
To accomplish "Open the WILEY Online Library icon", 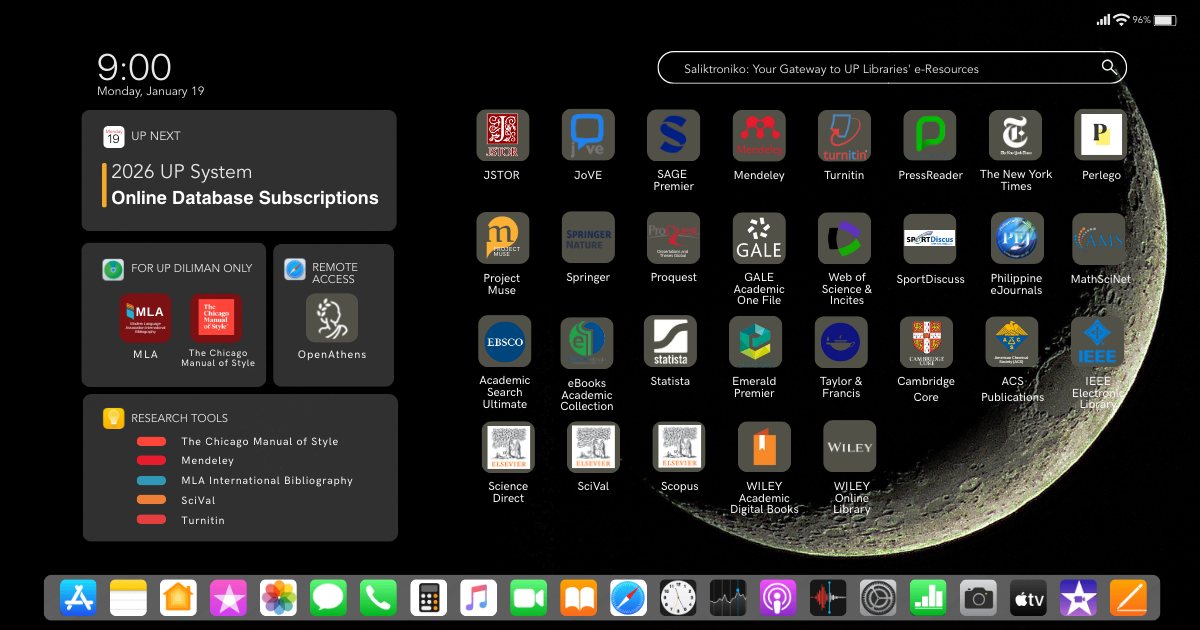I will pyautogui.click(x=850, y=447).
